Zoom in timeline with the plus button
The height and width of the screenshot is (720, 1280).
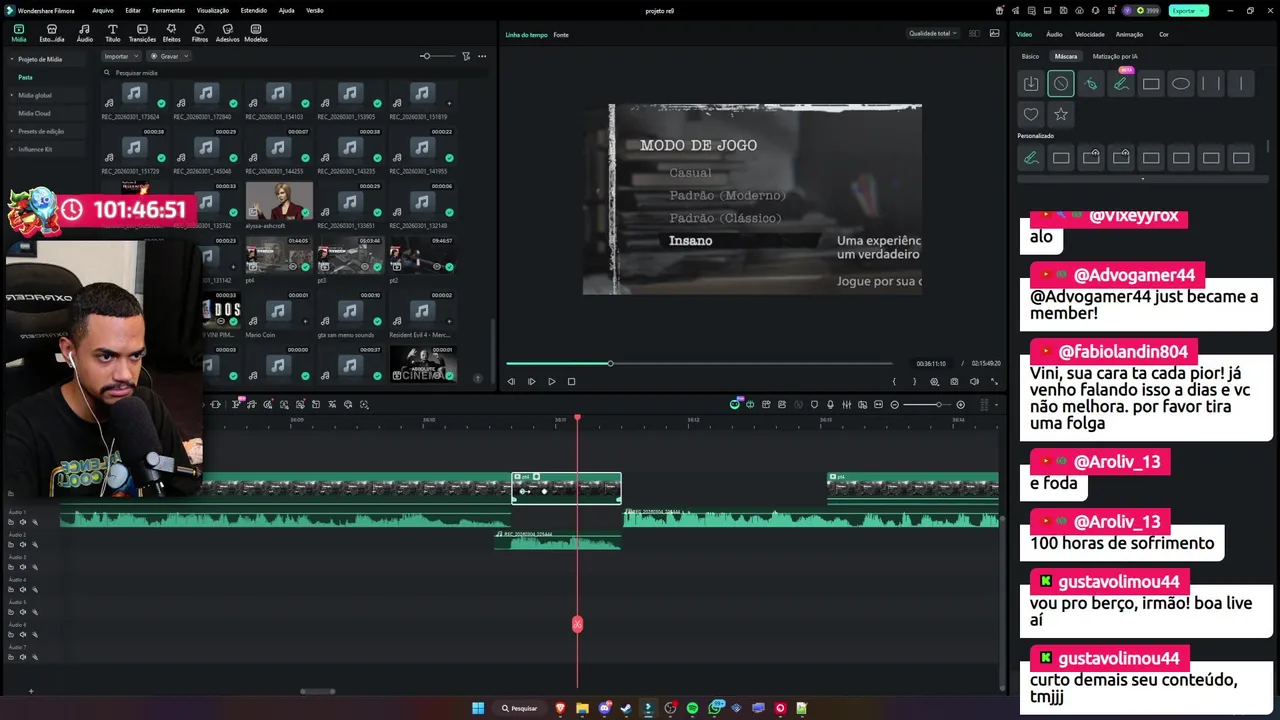tap(961, 404)
